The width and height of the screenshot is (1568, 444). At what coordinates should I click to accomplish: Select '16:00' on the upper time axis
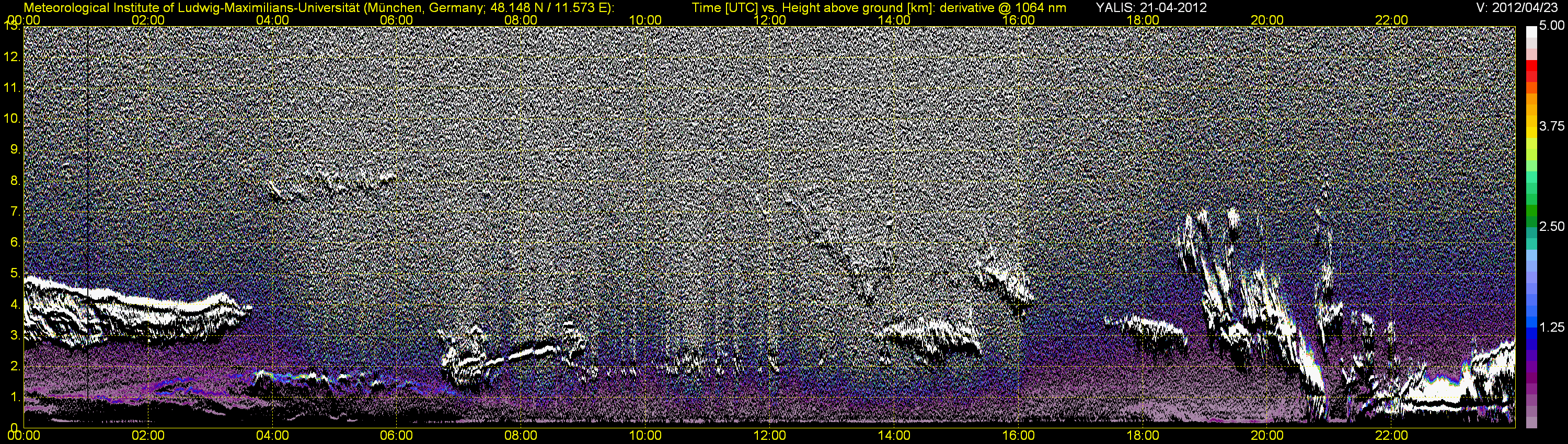[1018, 20]
